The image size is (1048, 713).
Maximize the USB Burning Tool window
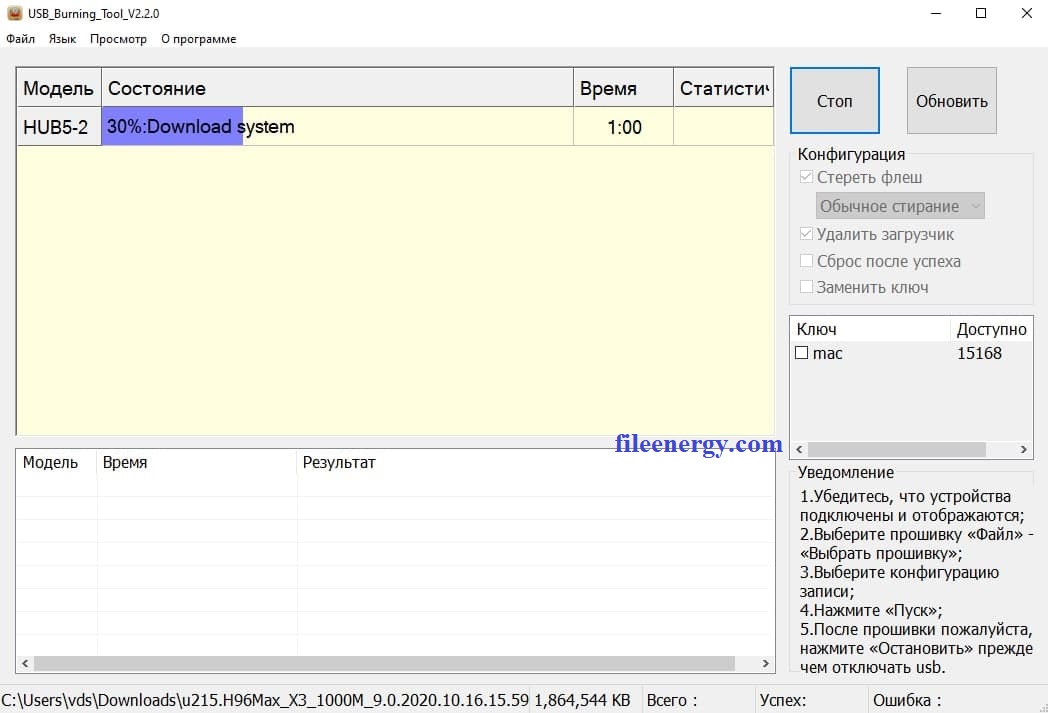point(981,13)
